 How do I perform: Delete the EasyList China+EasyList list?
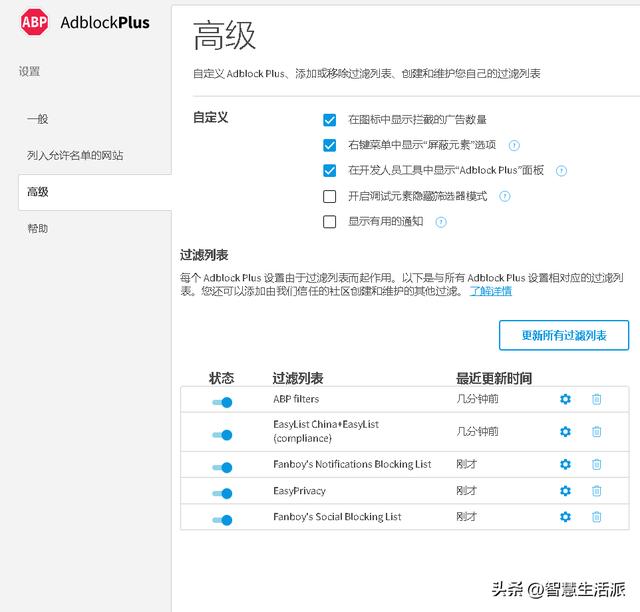[597, 432]
